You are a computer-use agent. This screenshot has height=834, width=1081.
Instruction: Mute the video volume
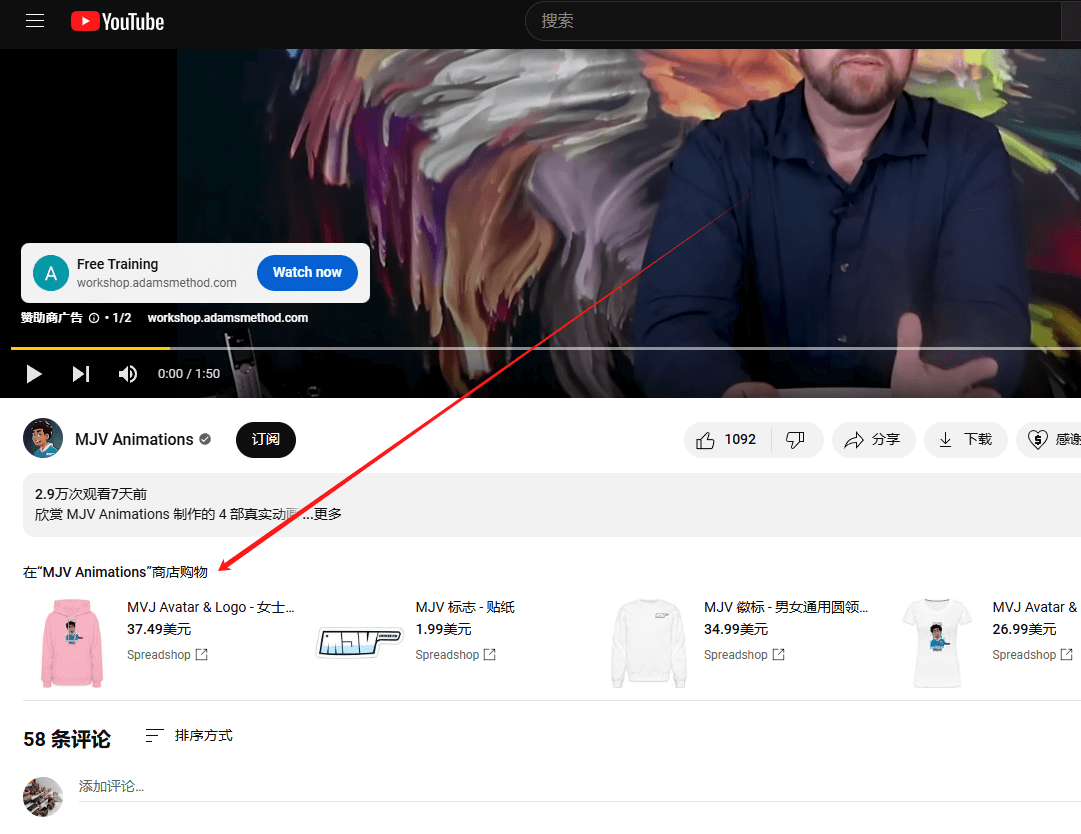128,374
